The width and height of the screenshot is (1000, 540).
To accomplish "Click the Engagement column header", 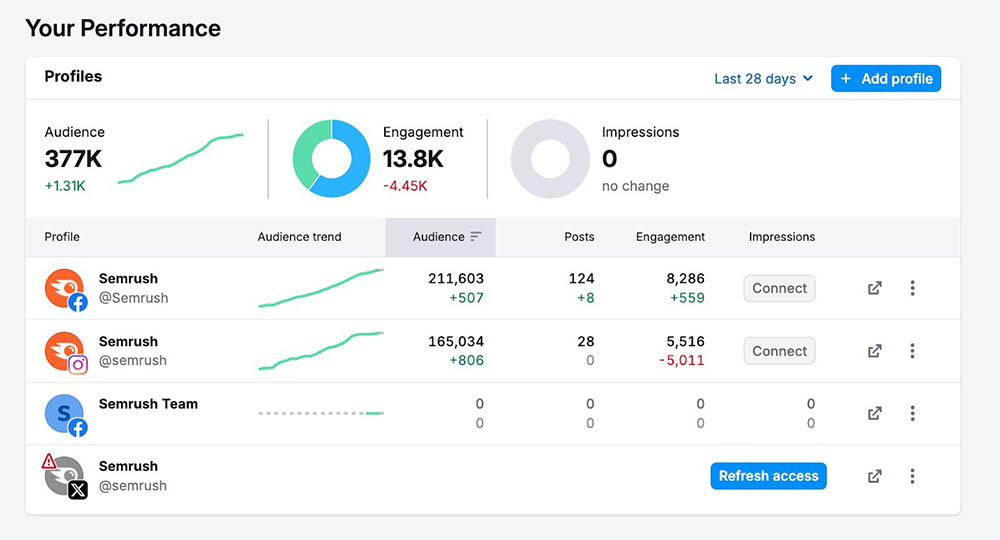I will click(x=670, y=237).
